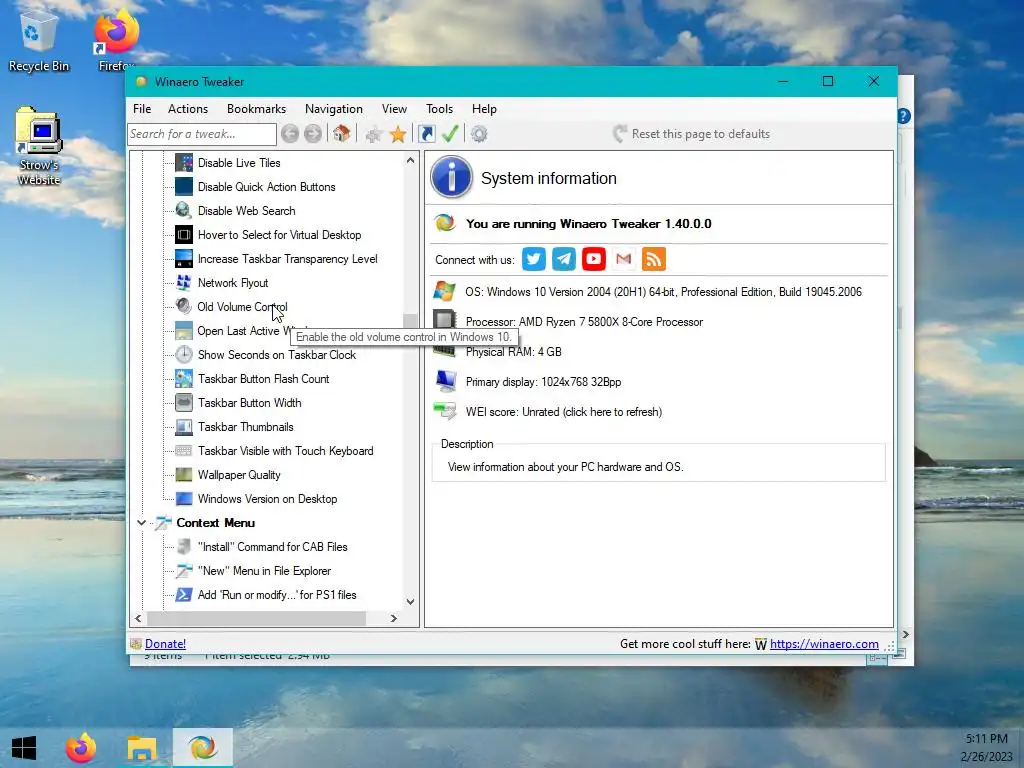Select "Install" Command for CAB Files
Viewport: 1024px width, 768px height.
coord(272,547)
